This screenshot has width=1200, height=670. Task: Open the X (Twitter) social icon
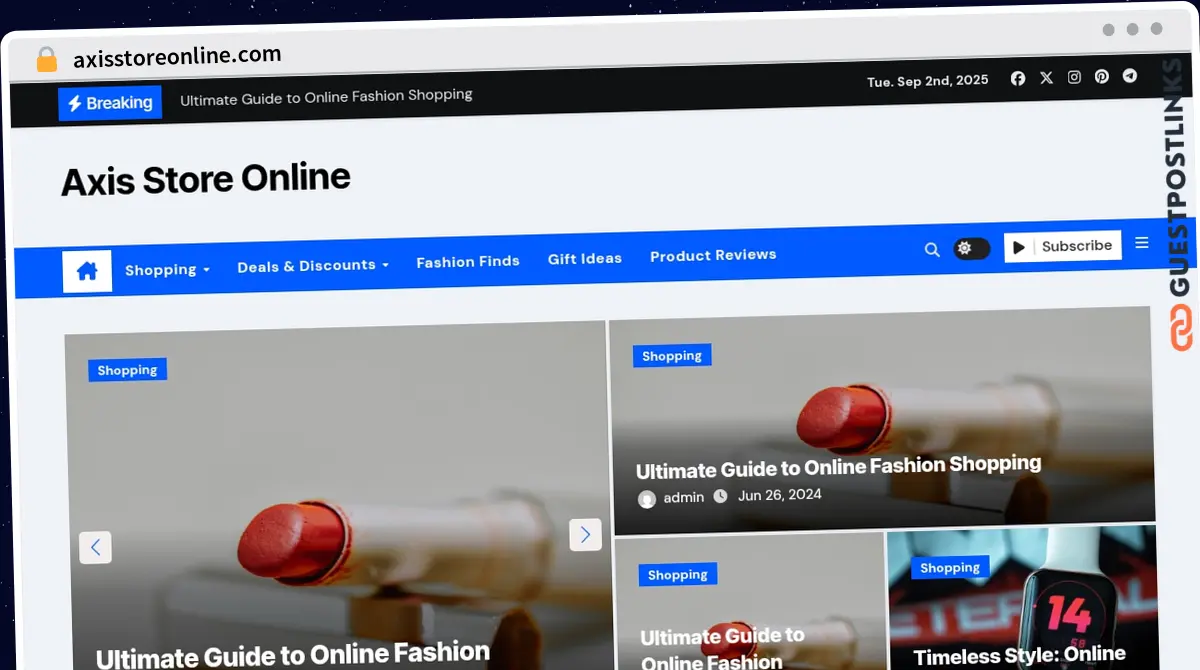[1046, 77]
